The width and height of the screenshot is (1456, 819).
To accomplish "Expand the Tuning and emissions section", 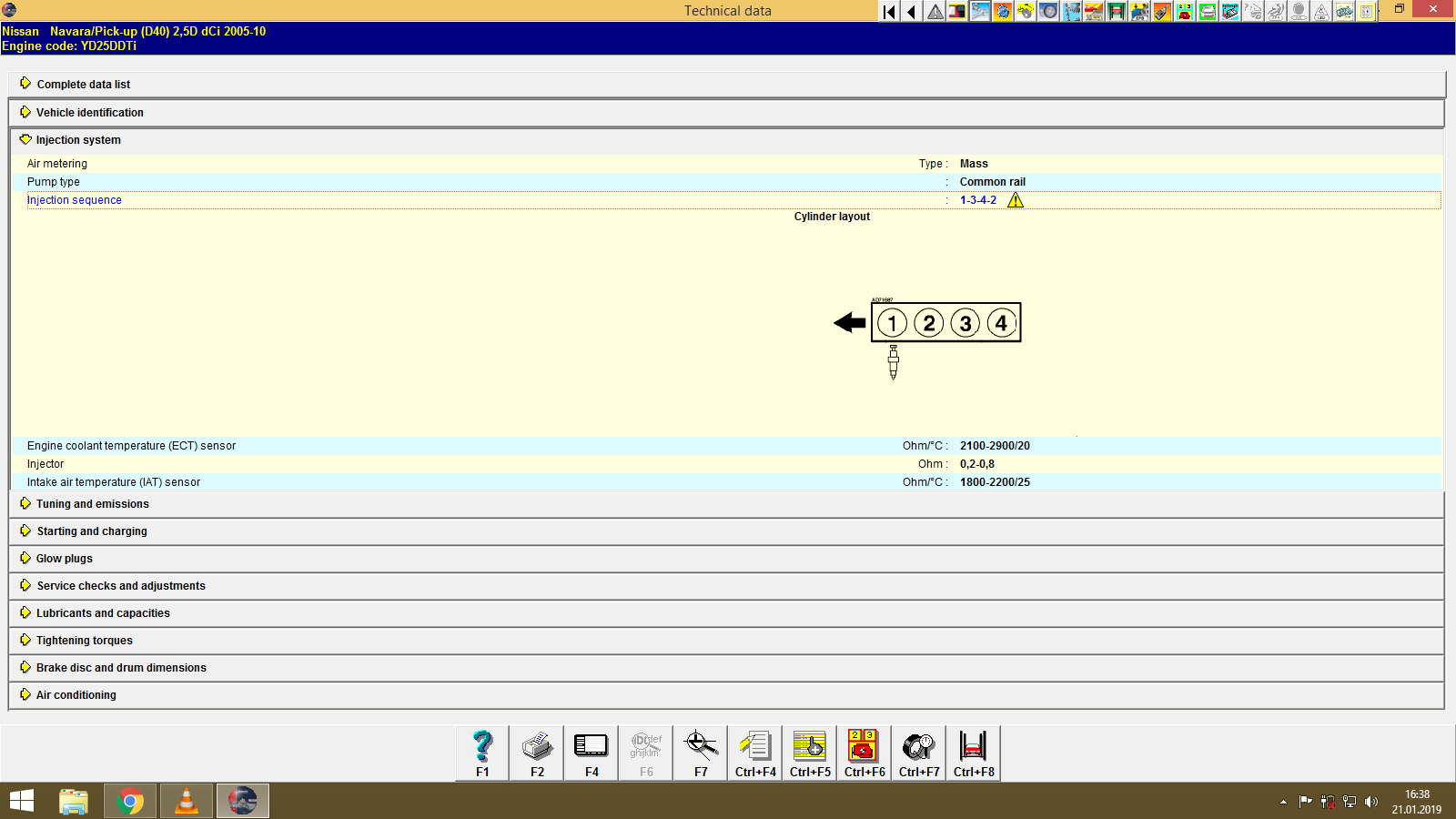I will tap(92, 503).
